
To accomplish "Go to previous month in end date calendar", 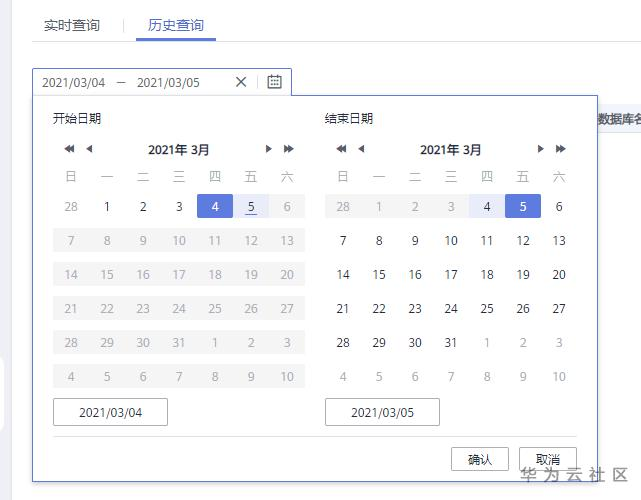I will point(361,149).
